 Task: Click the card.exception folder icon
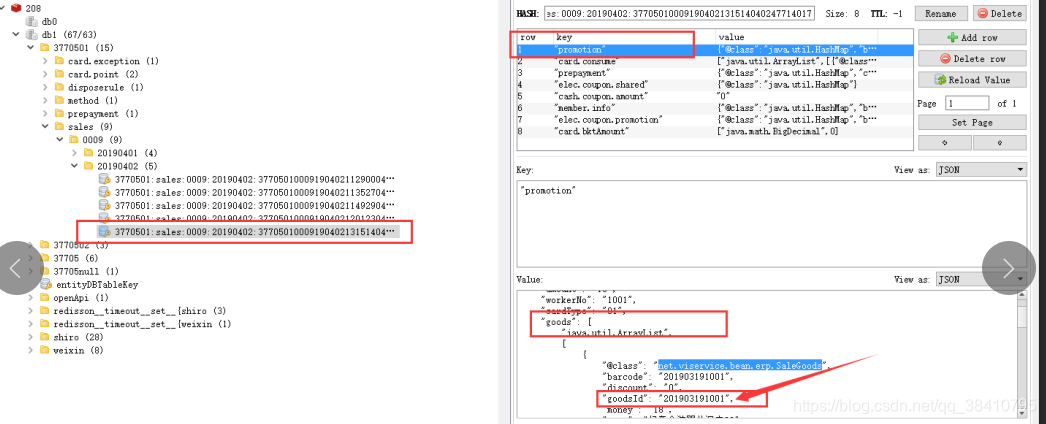click(x=59, y=61)
